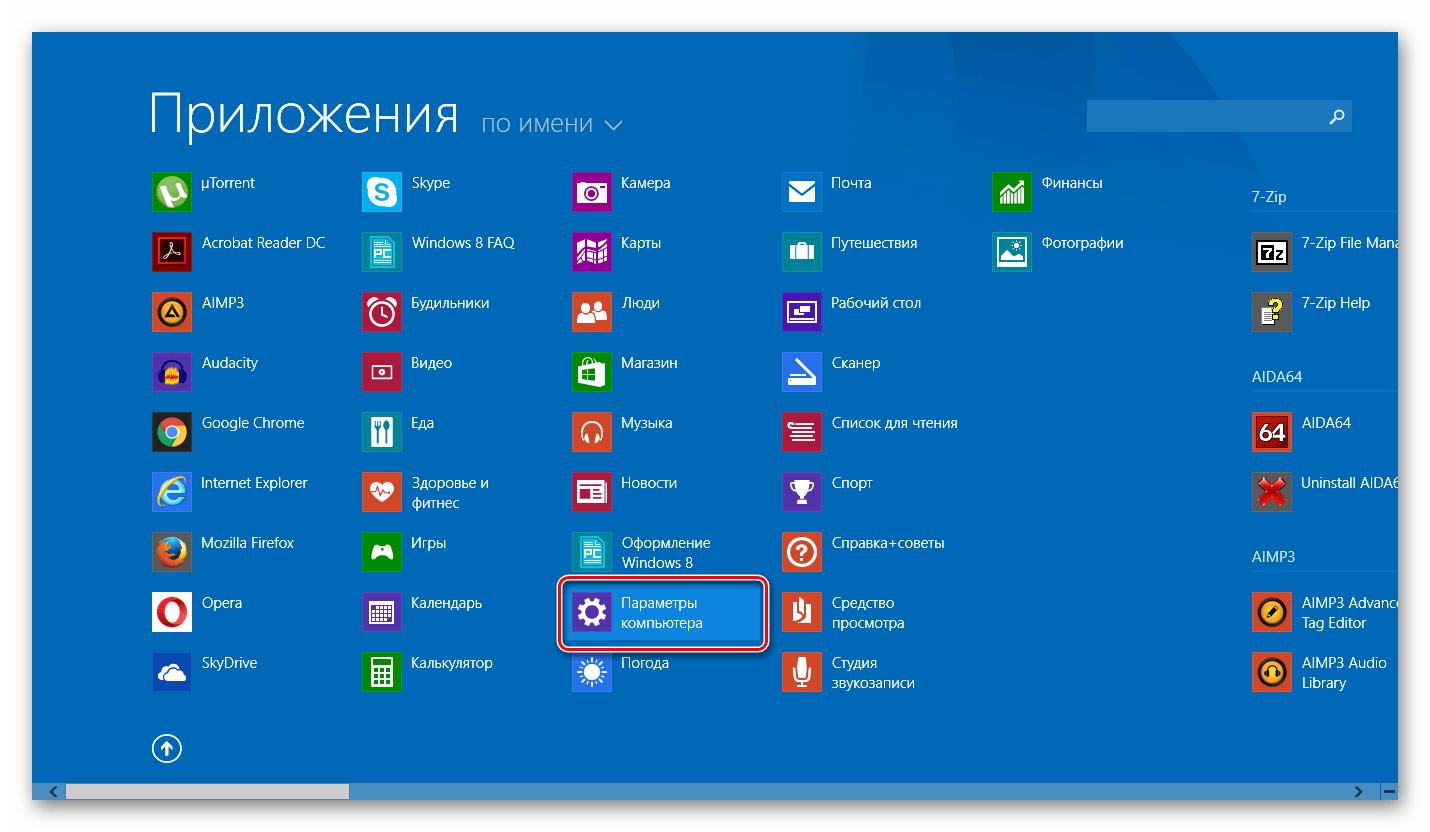Click the magnifier search button
This screenshot has width=1430, height=832.
pos(1336,117)
